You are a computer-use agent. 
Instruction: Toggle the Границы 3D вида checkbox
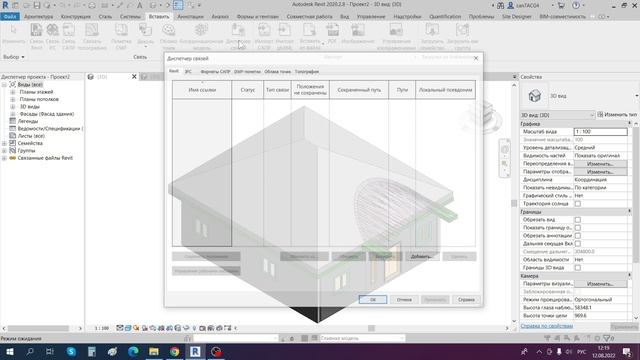tap(578, 268)
